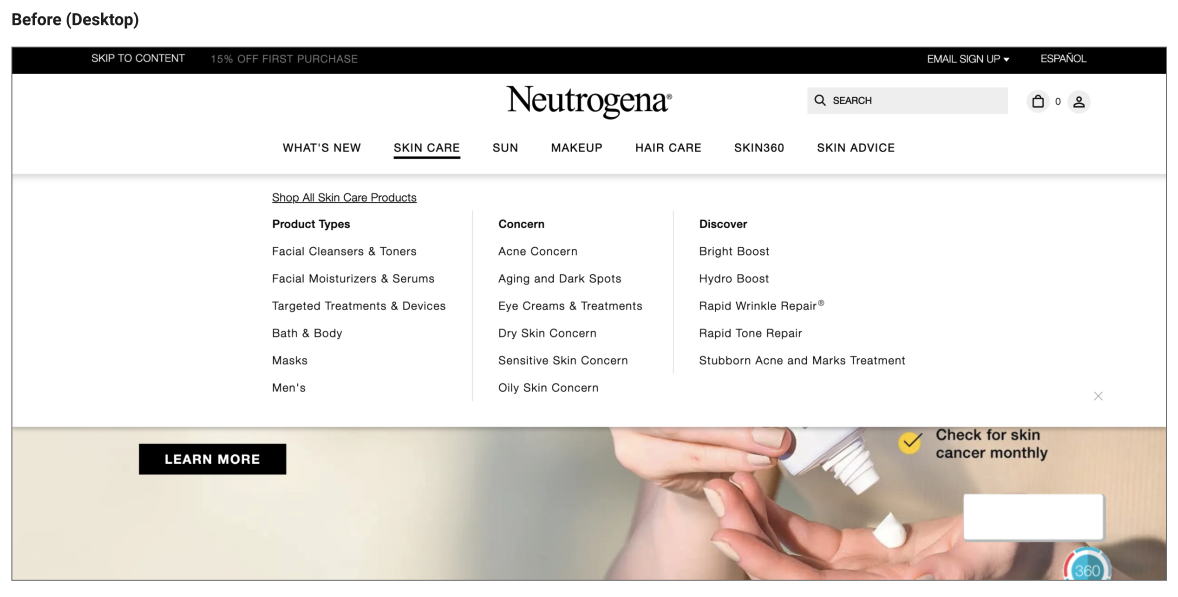Choose Eye Creams & Treatments
Viewport: 1178px width, 597px height.
[x=570, y=306]
